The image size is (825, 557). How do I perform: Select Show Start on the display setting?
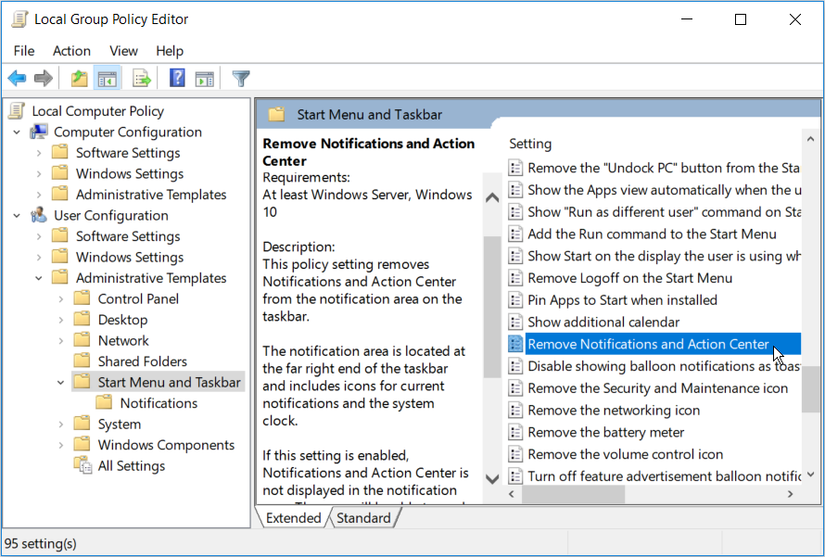click(664, 256)
